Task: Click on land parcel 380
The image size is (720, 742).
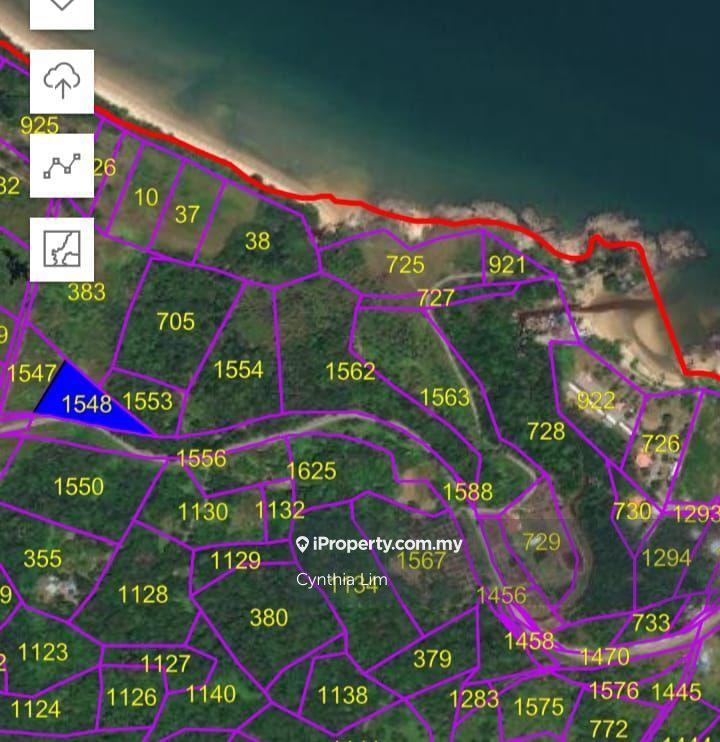Action: [268, 618]
